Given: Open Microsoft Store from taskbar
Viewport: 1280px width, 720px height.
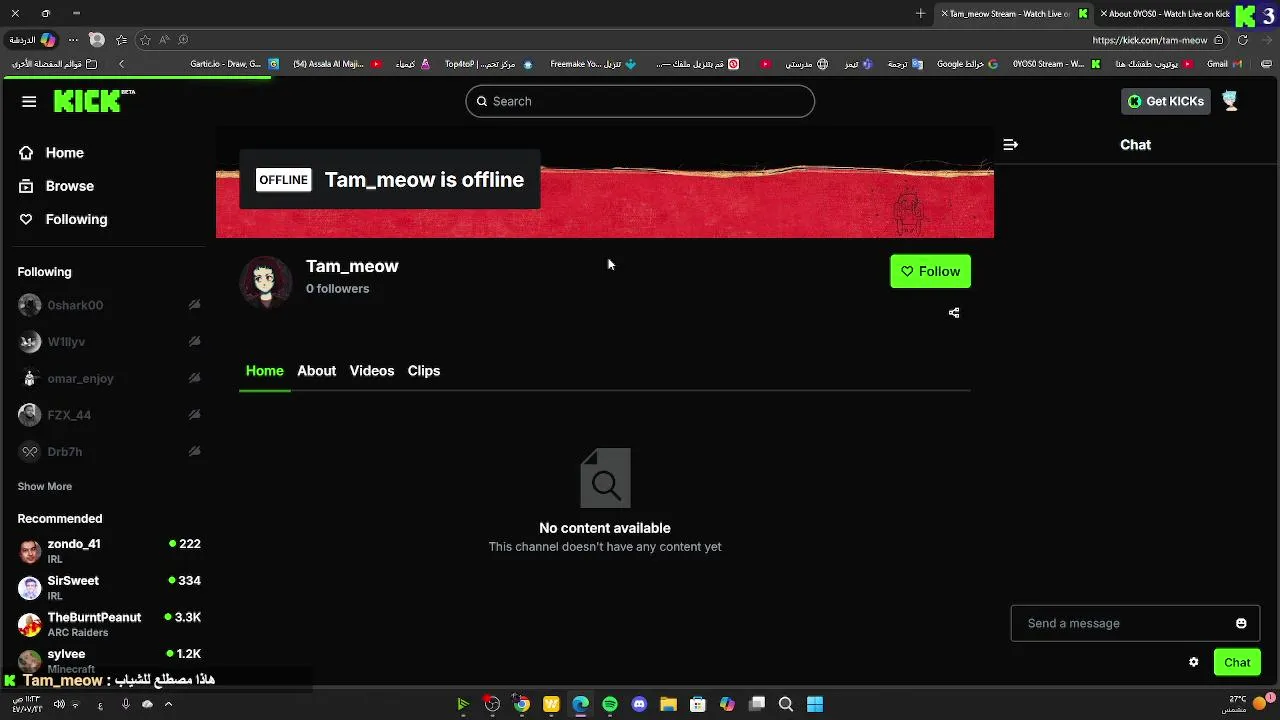Looking at the screenshot, I should click(x=698, y=704).
